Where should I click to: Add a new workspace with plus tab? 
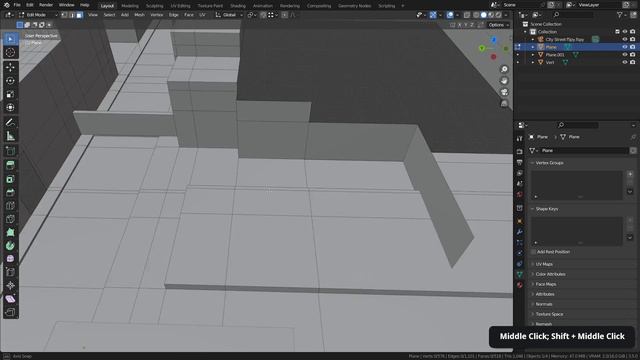[x=403, y=6]
